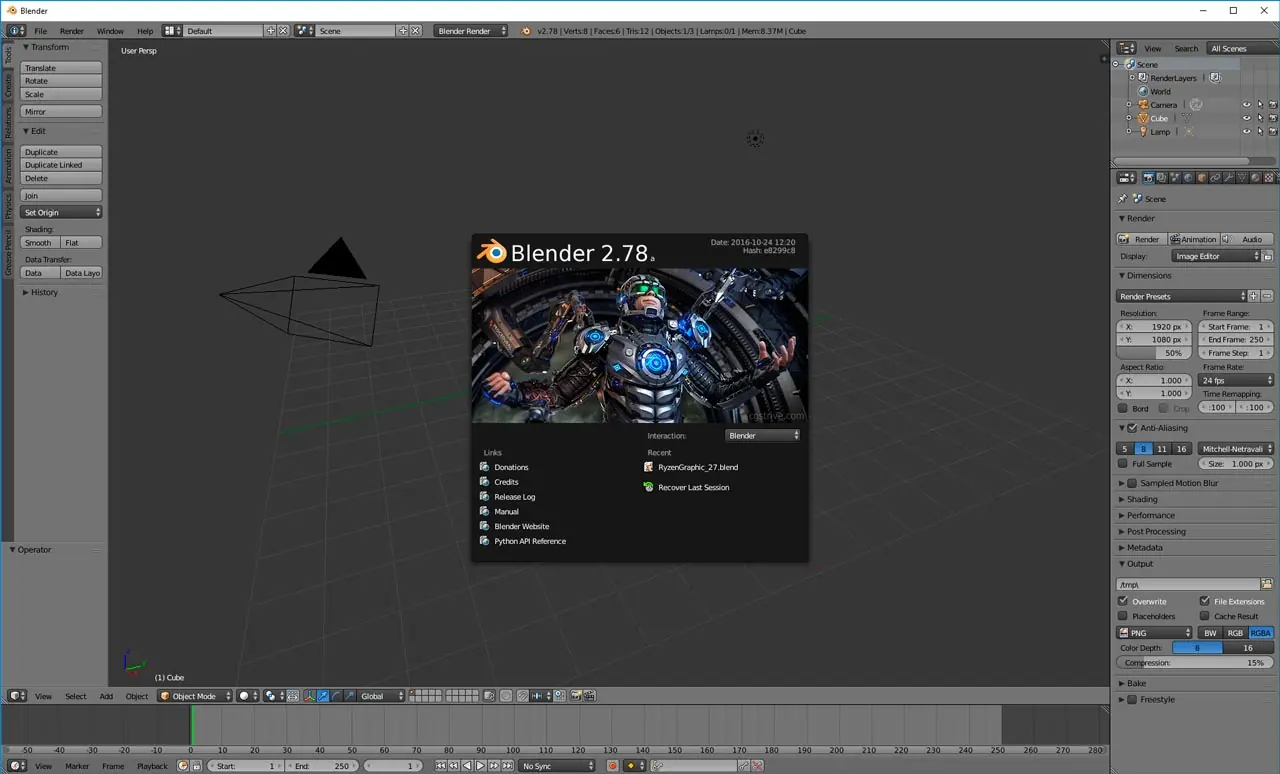Image resolution: width=1280 pixels, height=774 pixels.
Task: Open the Playback menu in timeline
Action: 152,766
